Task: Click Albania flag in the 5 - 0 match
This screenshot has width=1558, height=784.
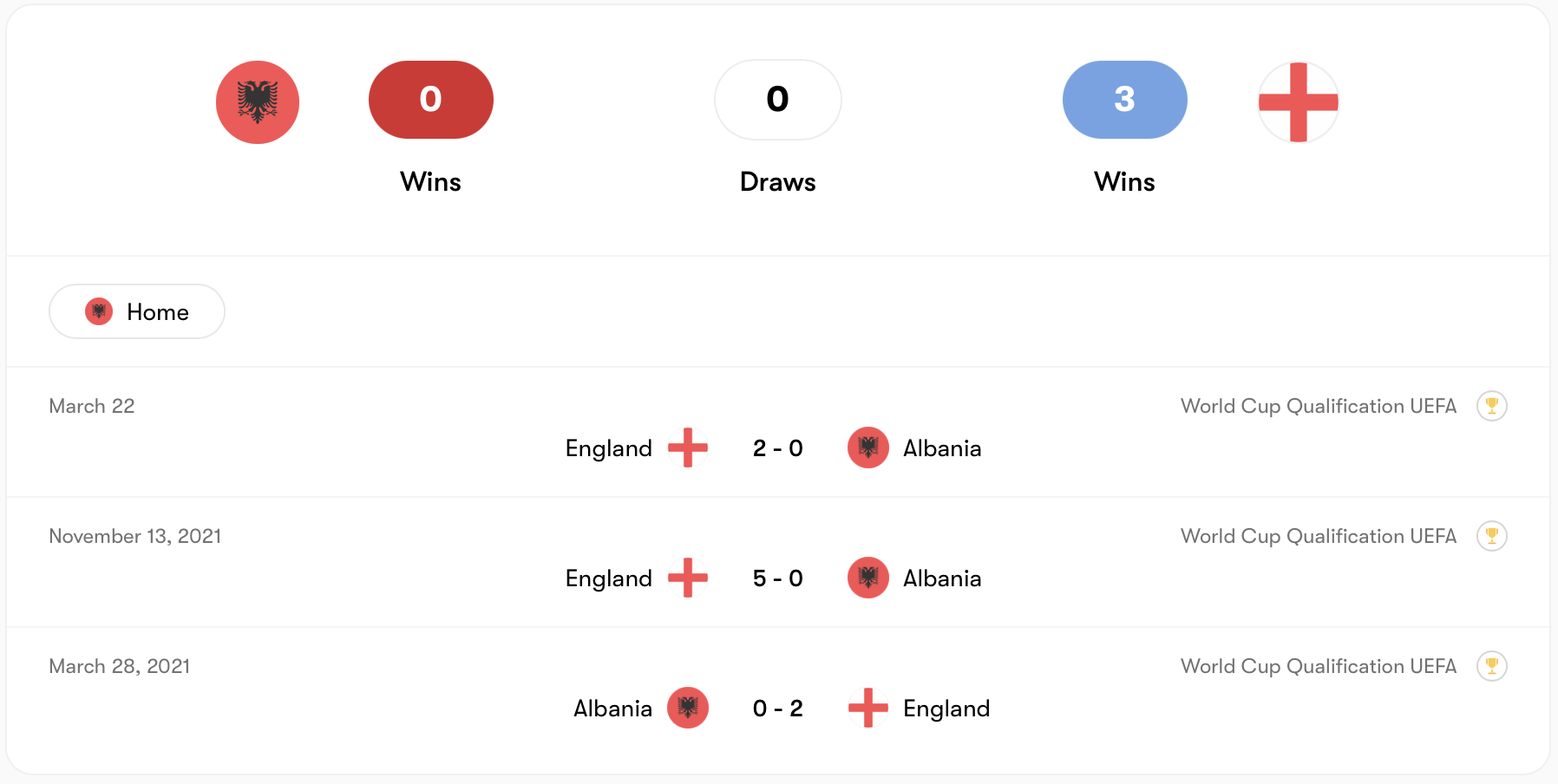Action: pyautogui.click(x=867, y=578)
